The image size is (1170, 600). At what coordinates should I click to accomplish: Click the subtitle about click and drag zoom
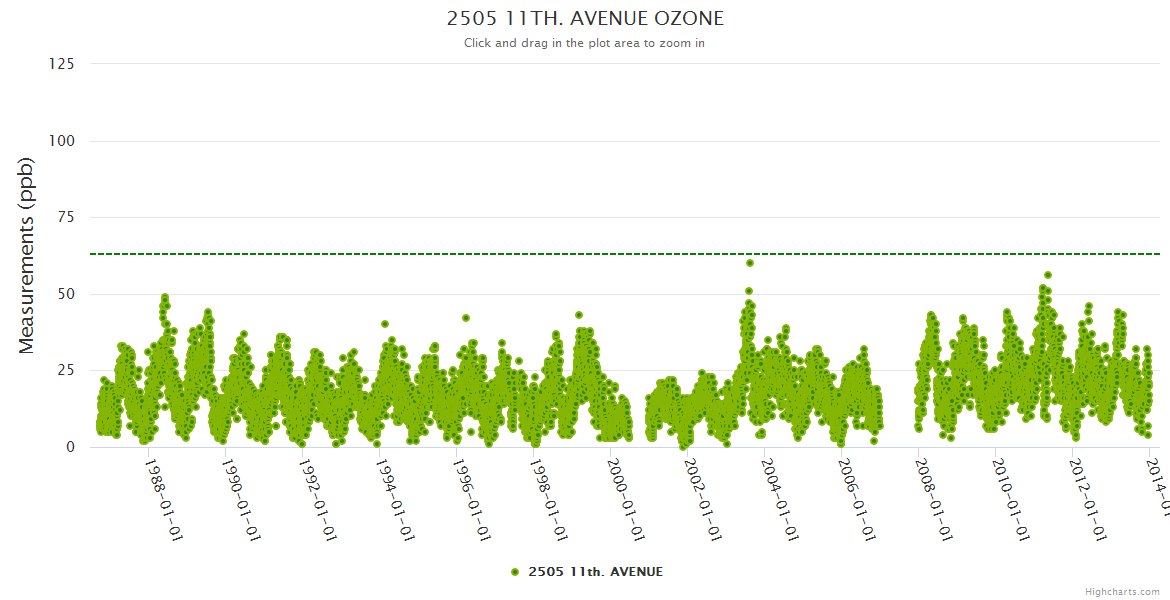coord(584,43)
